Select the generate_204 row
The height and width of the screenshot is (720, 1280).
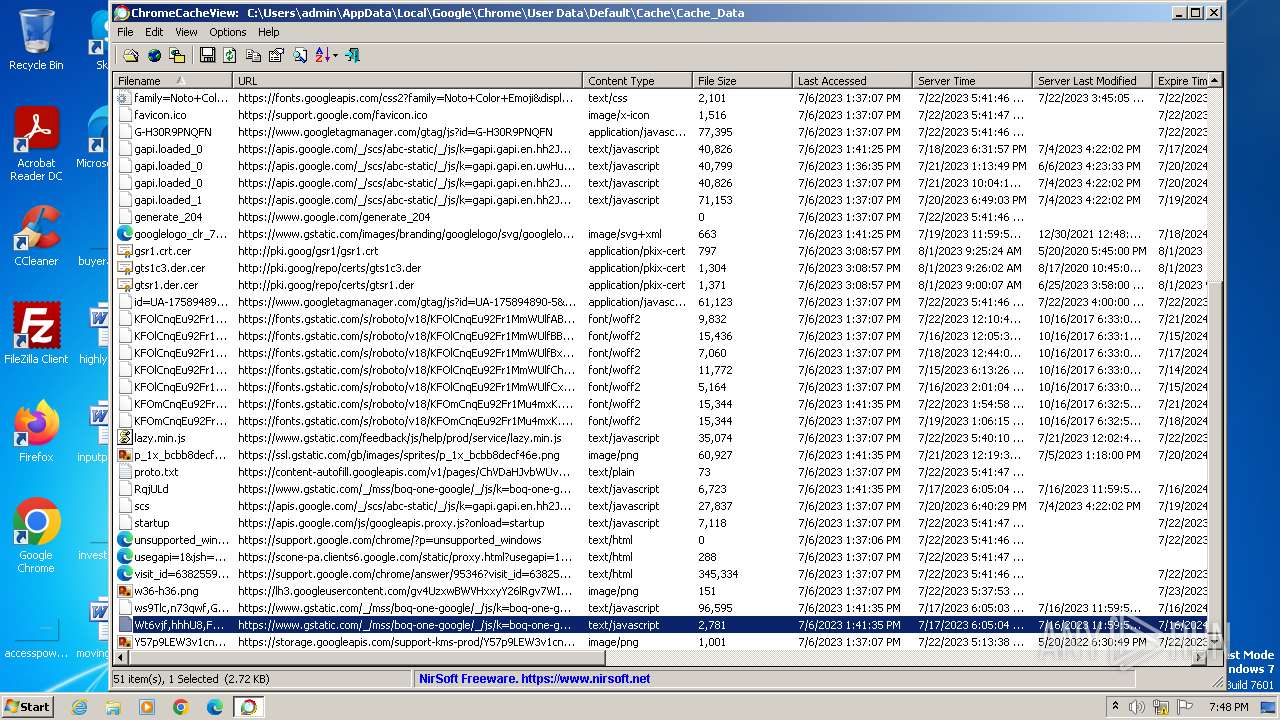660,217
